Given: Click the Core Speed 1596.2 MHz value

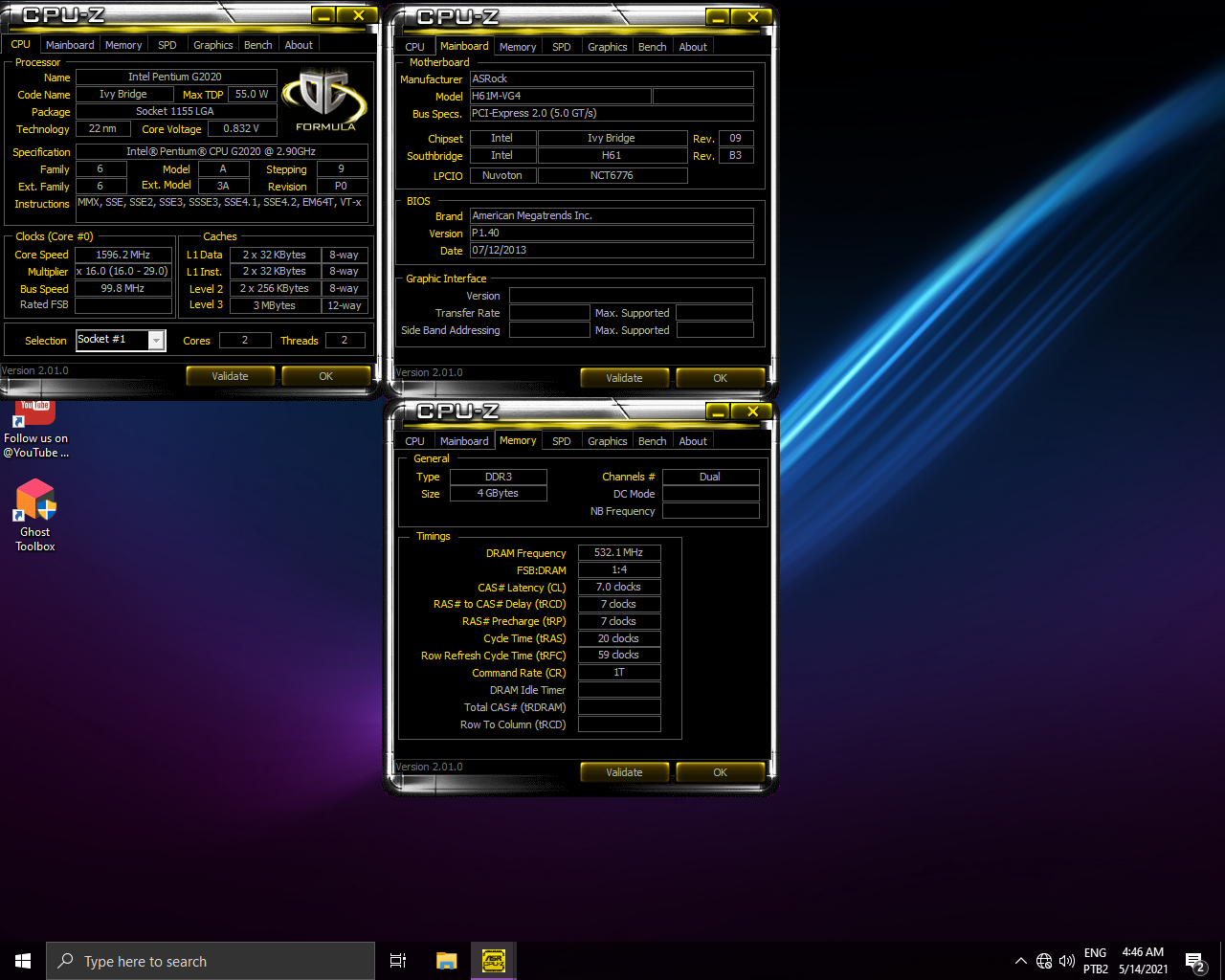Looking at the screenshot, I should tap(123, 255).
